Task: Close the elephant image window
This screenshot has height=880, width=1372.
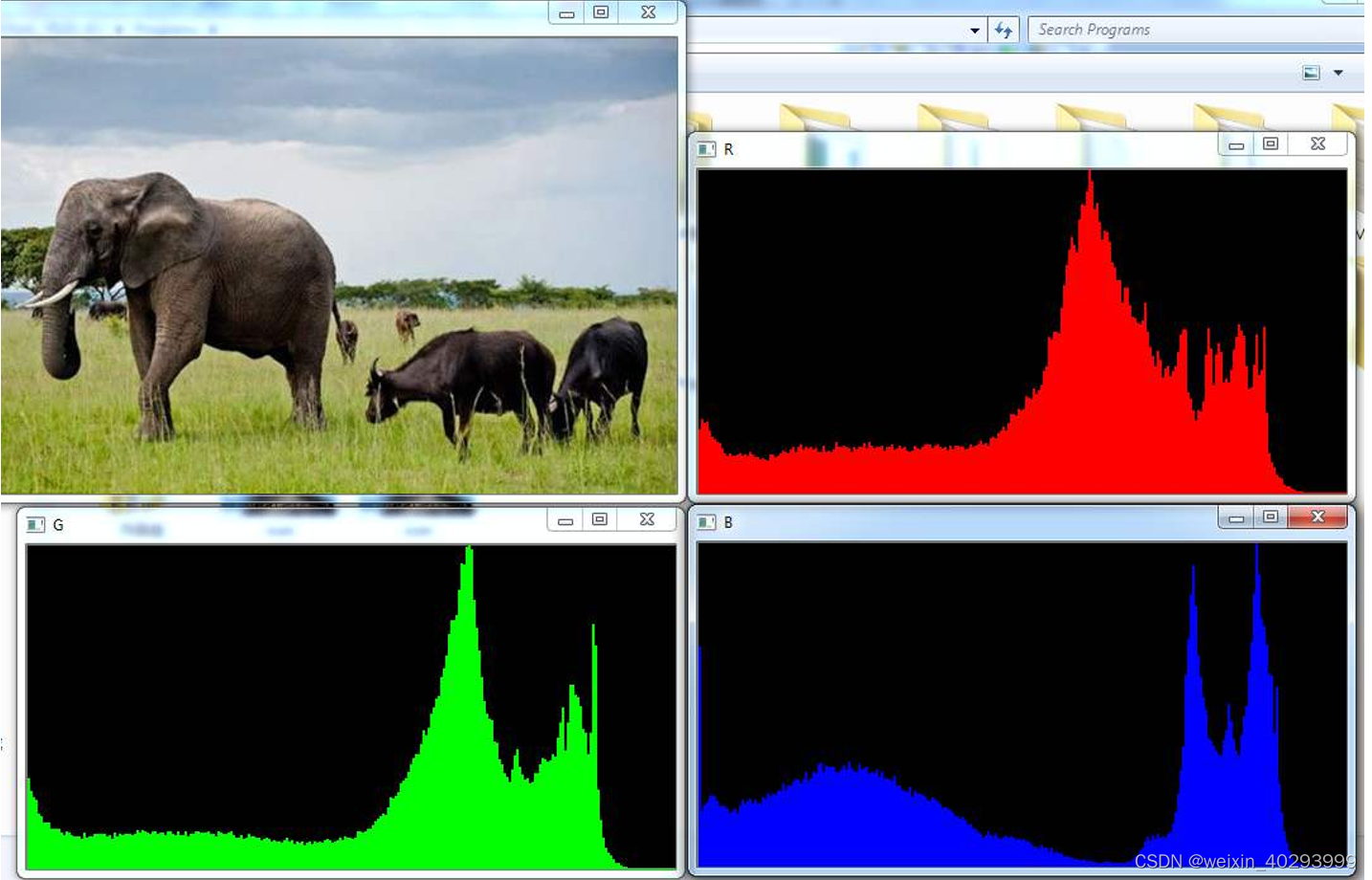Action: [648, 12]
